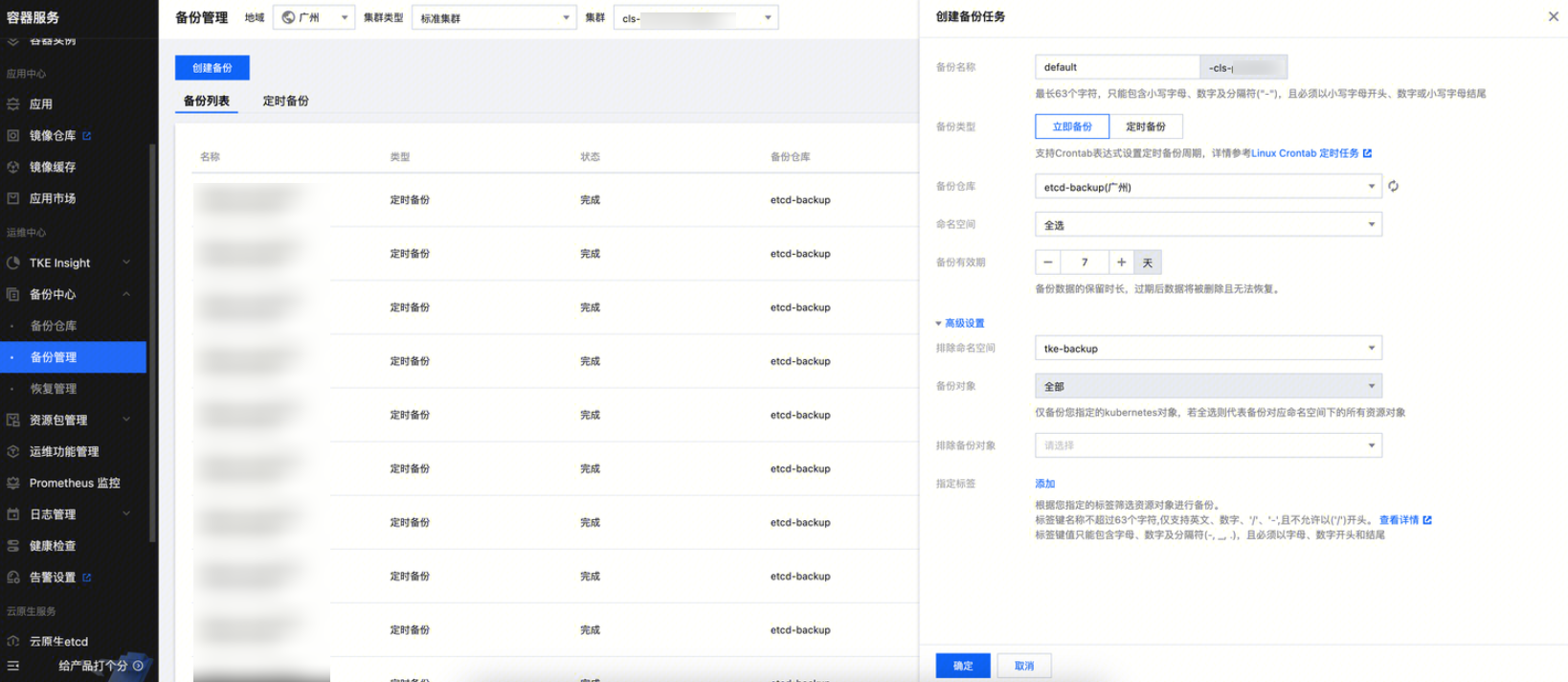
Task: Click the 告警设置 external link icon
Action: [87, 578]
